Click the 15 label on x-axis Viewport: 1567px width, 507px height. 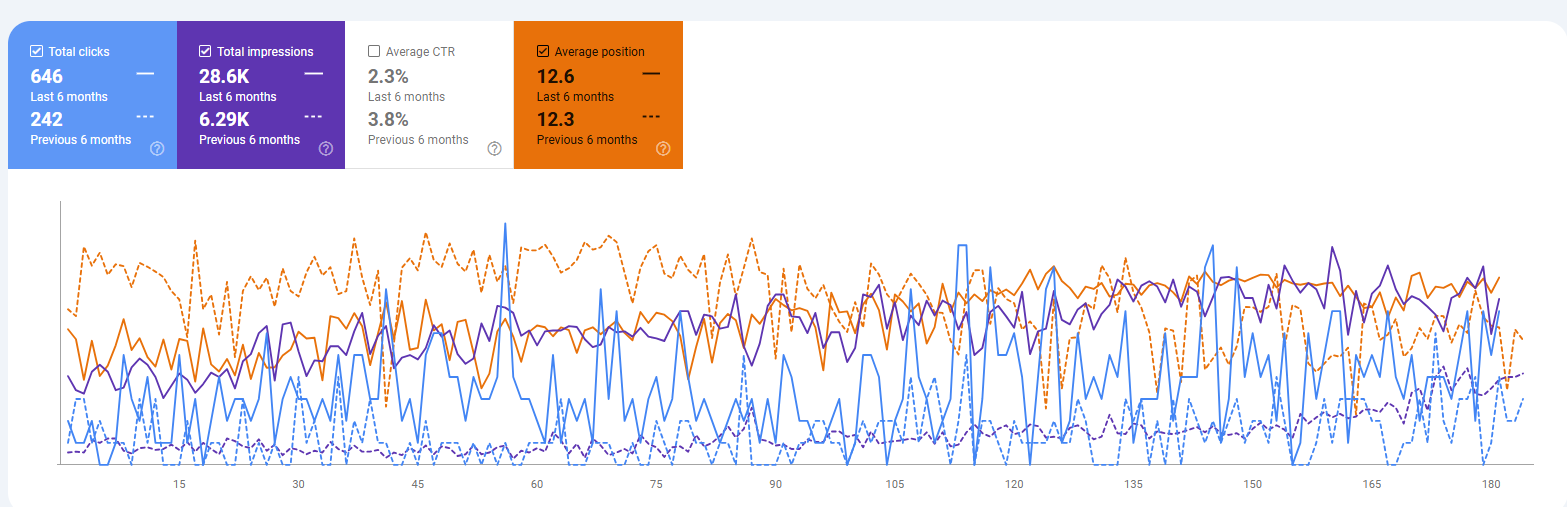[179, 484]
